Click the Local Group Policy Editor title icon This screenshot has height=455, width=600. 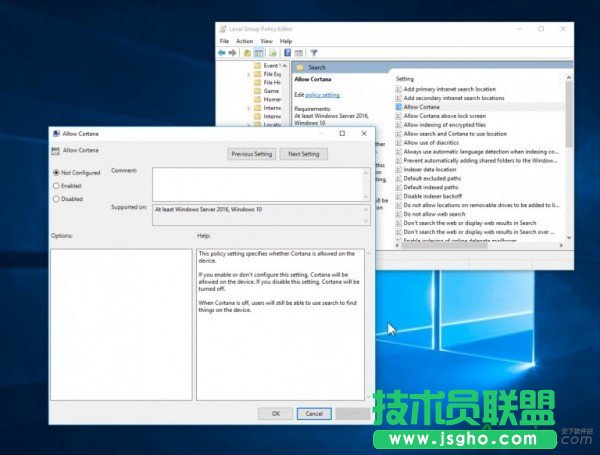pyautogui.click(x=223, y=29)
